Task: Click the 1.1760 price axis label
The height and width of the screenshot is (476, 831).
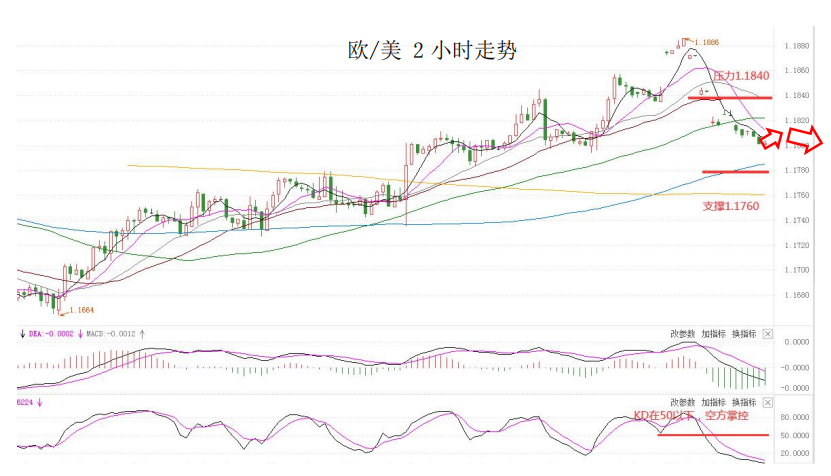Action: (797, 195)
